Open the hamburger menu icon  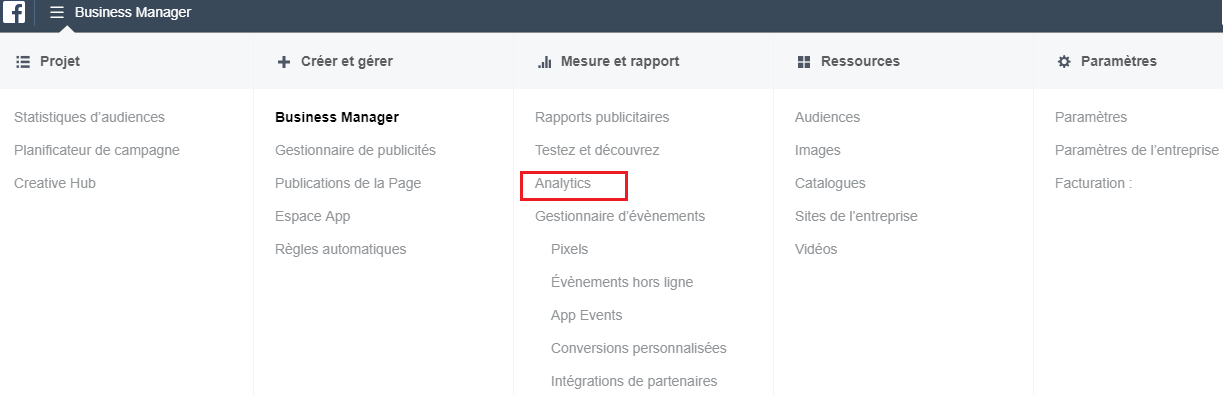(x=57, y=13)
